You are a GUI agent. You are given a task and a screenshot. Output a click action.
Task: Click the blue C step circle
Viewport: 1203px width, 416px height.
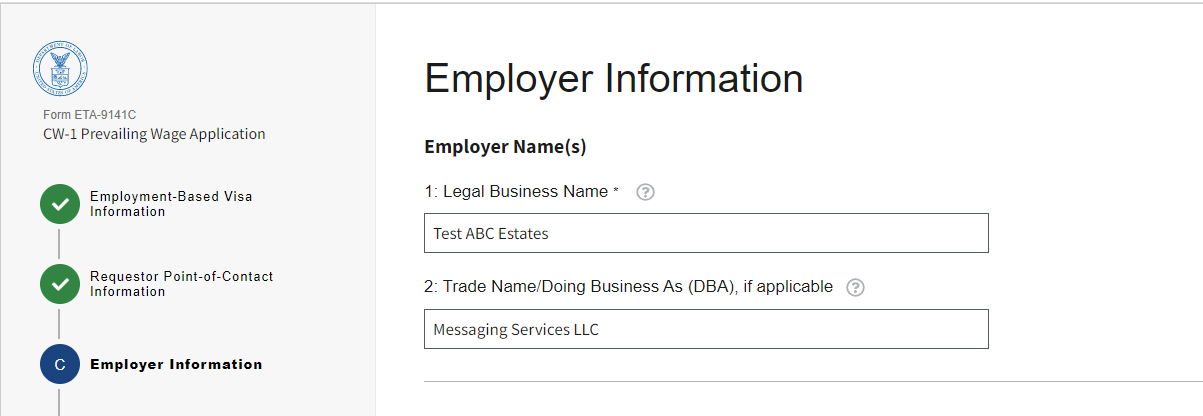click(60, 365)
